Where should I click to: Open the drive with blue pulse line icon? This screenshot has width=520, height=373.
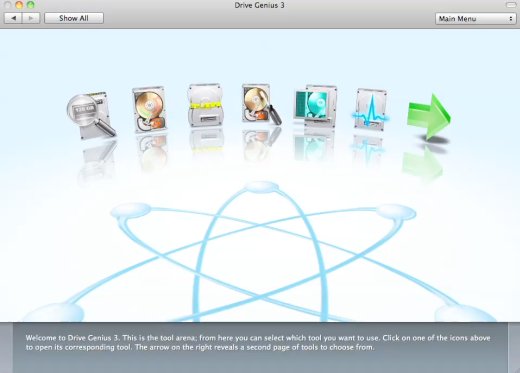click(370, 109)
